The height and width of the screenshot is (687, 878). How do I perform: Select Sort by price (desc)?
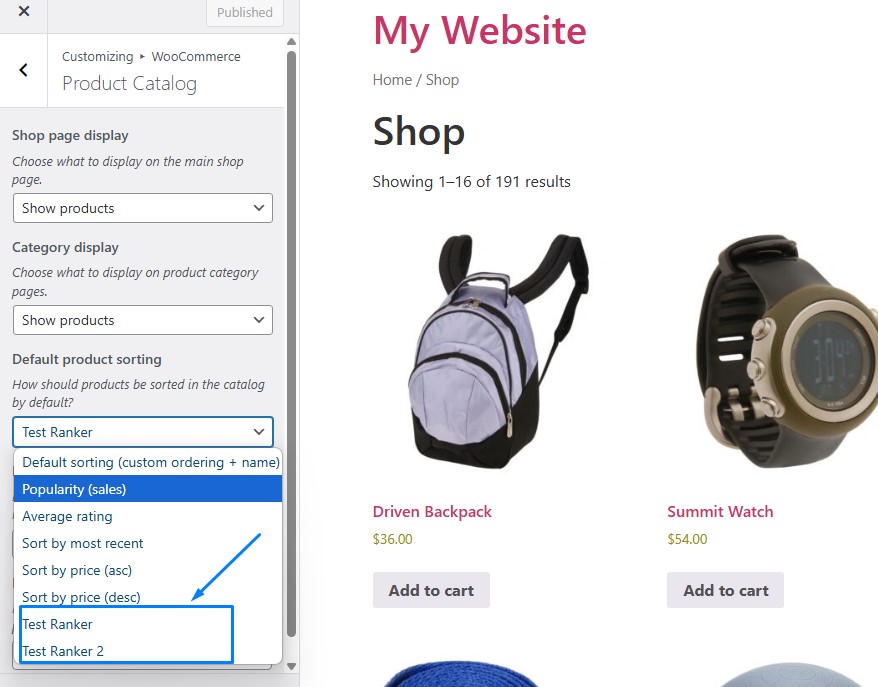coord(148,597)
